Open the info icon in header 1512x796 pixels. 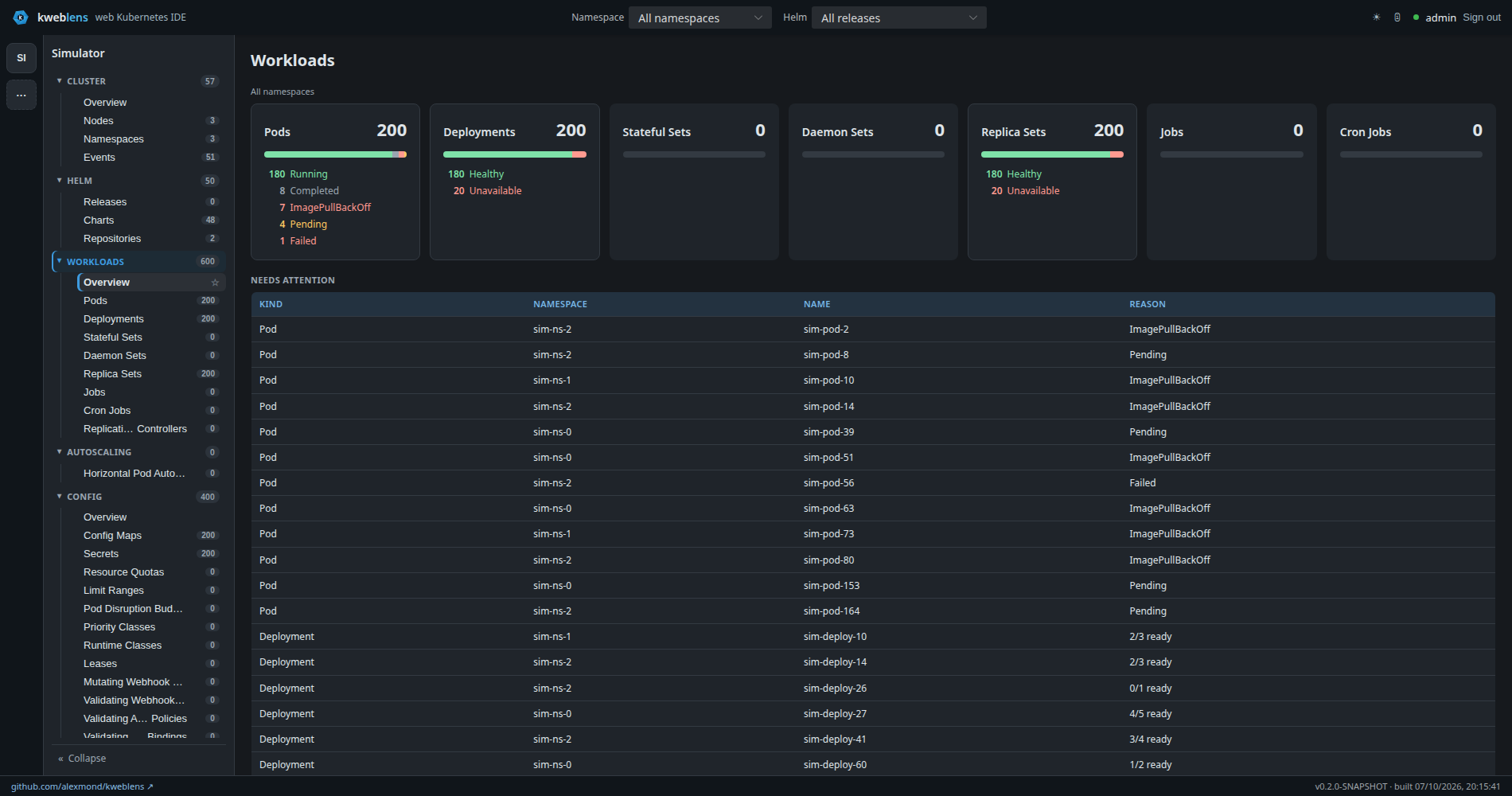[1397, 18]
